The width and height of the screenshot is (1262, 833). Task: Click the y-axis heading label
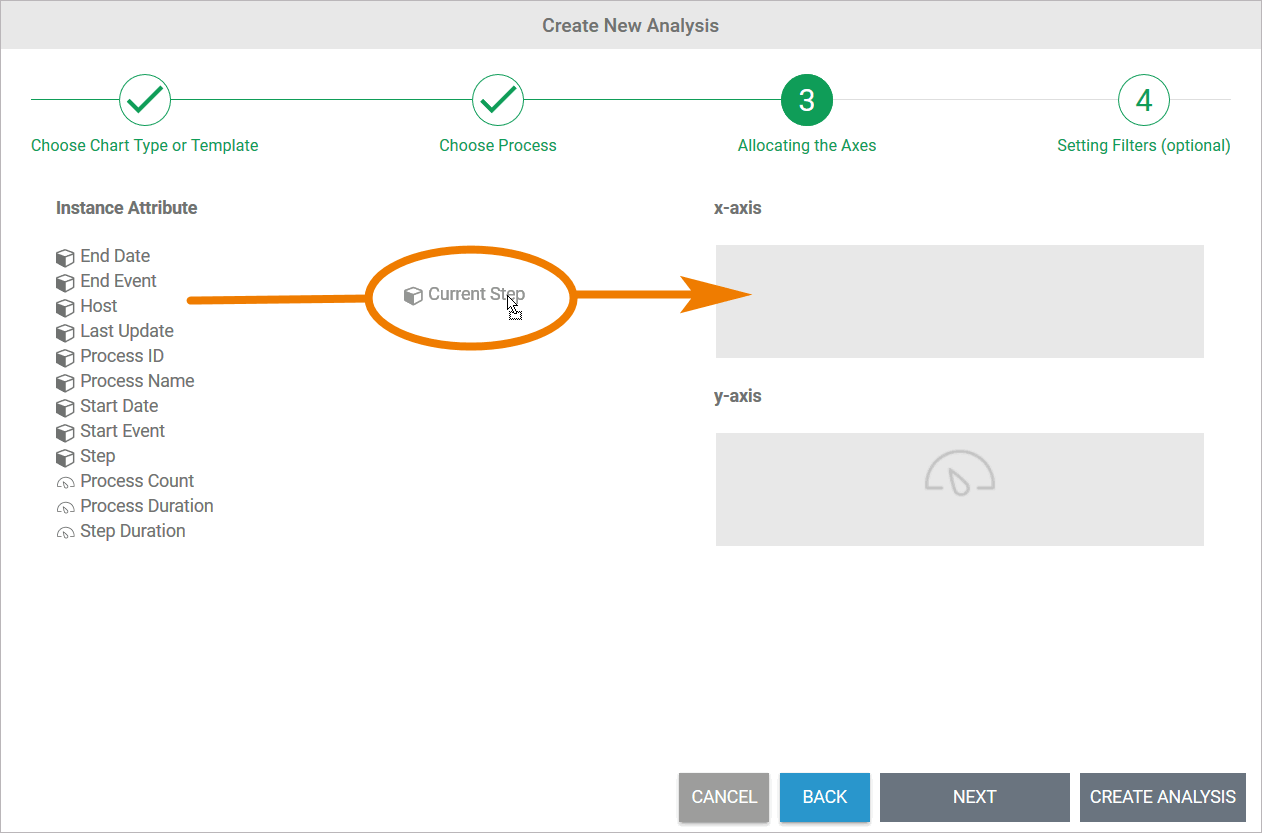click(738, 396)
